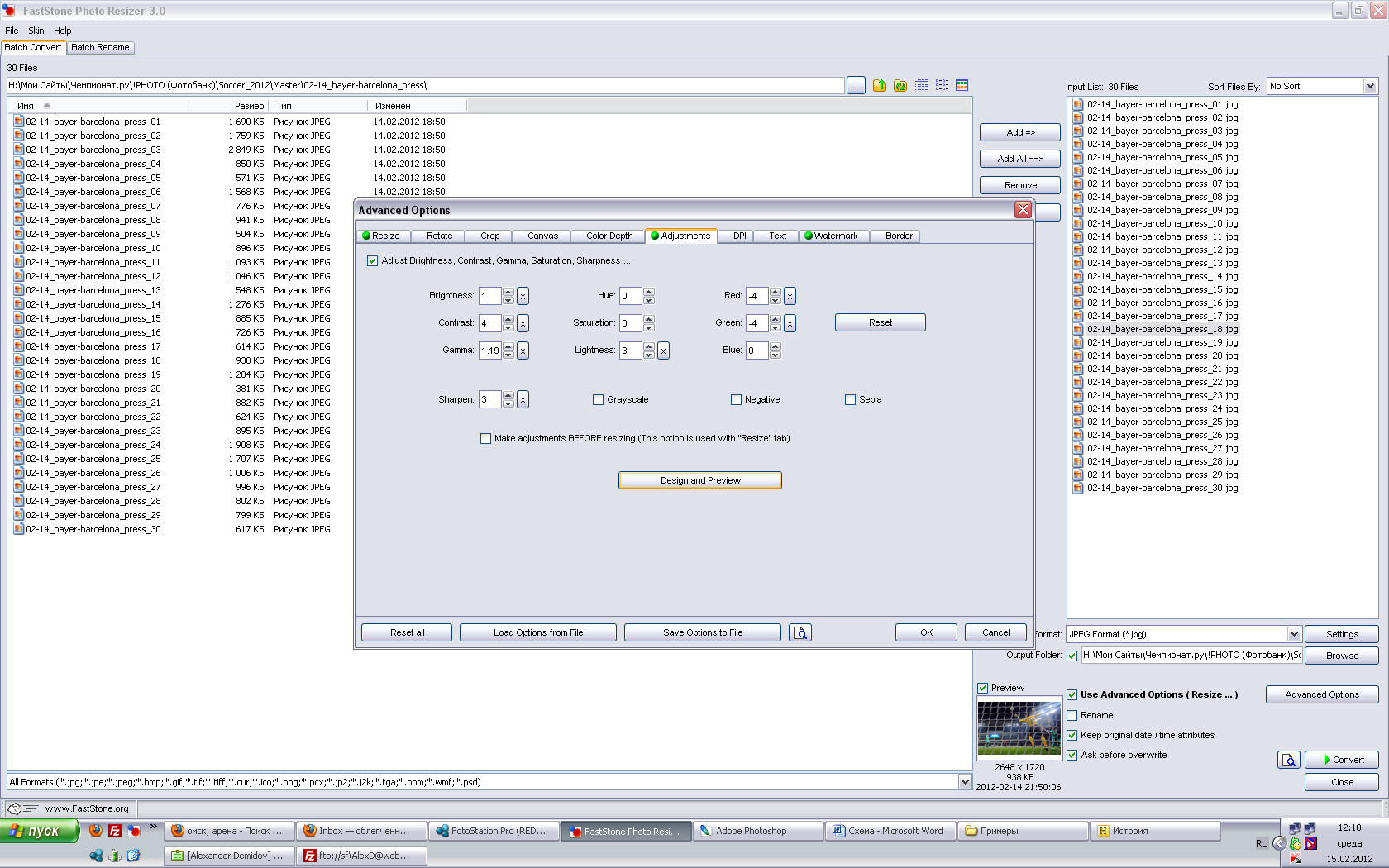Click the source folder path field
Viewport: 1389px width, 868px height.
coord(425,85)
